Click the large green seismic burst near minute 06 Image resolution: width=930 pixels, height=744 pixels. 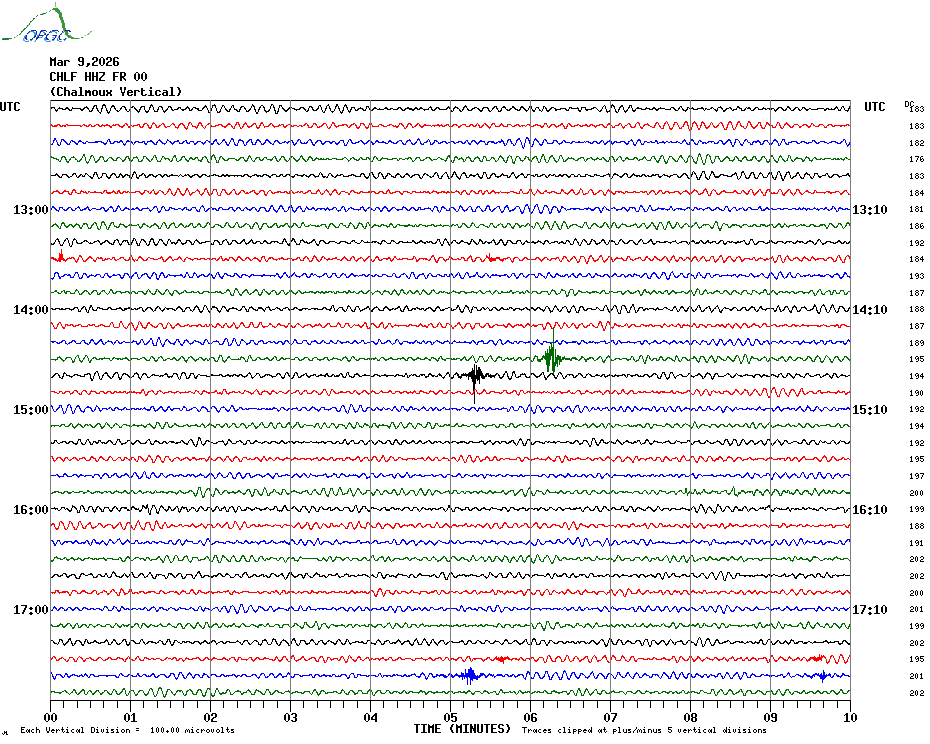click(552, 357)
